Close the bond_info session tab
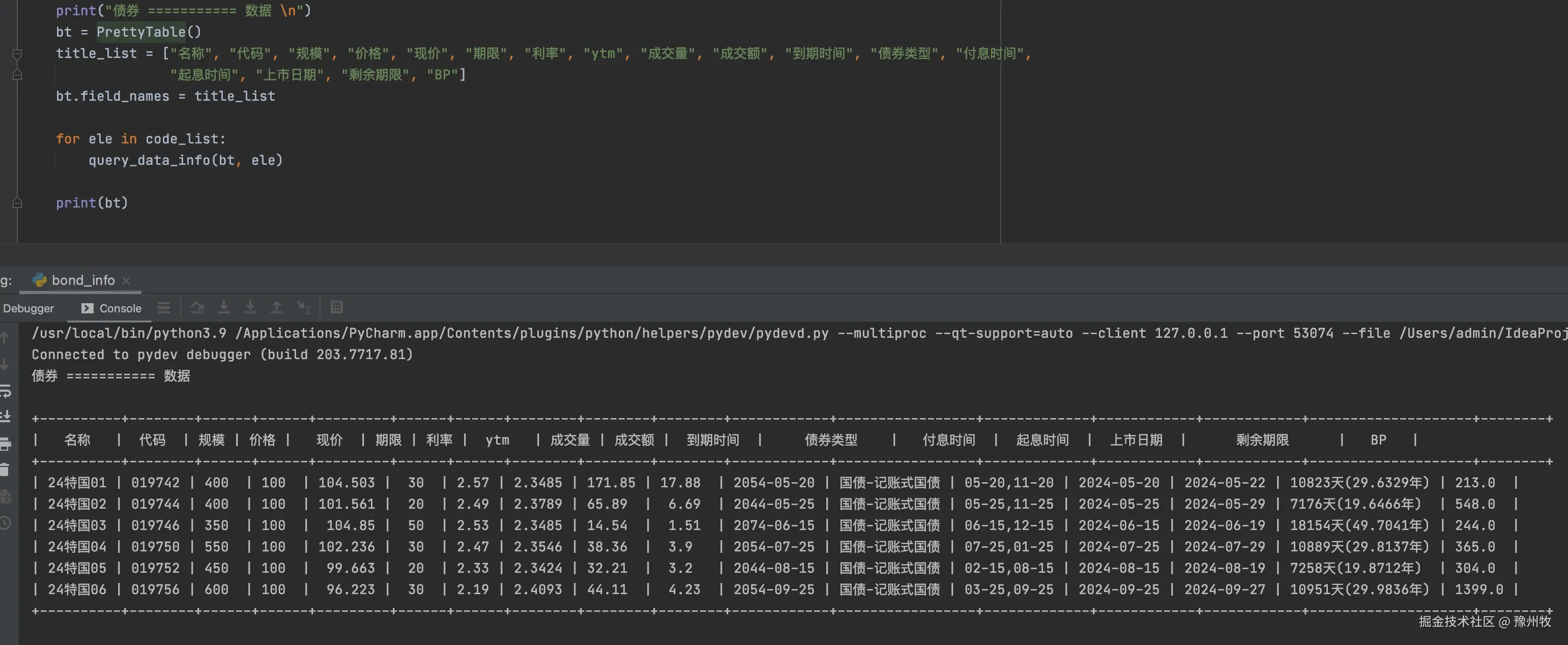The image size is (1568, 645). 126,280
